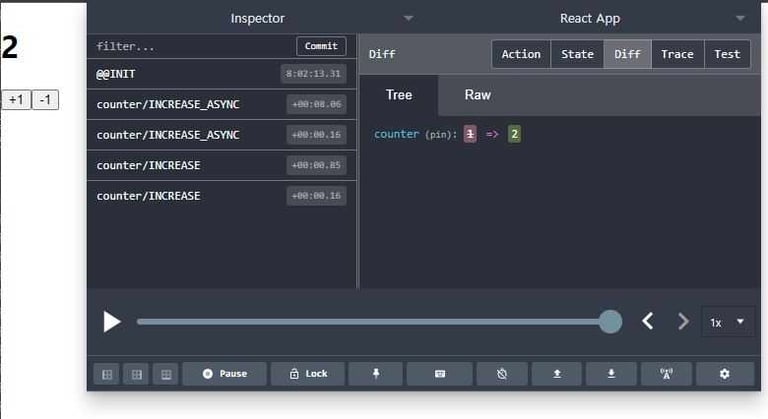The height and width of the screenshot is (419, 768).
Task: Open the Remote antenna icon
Action: click(x=667, y=373)
